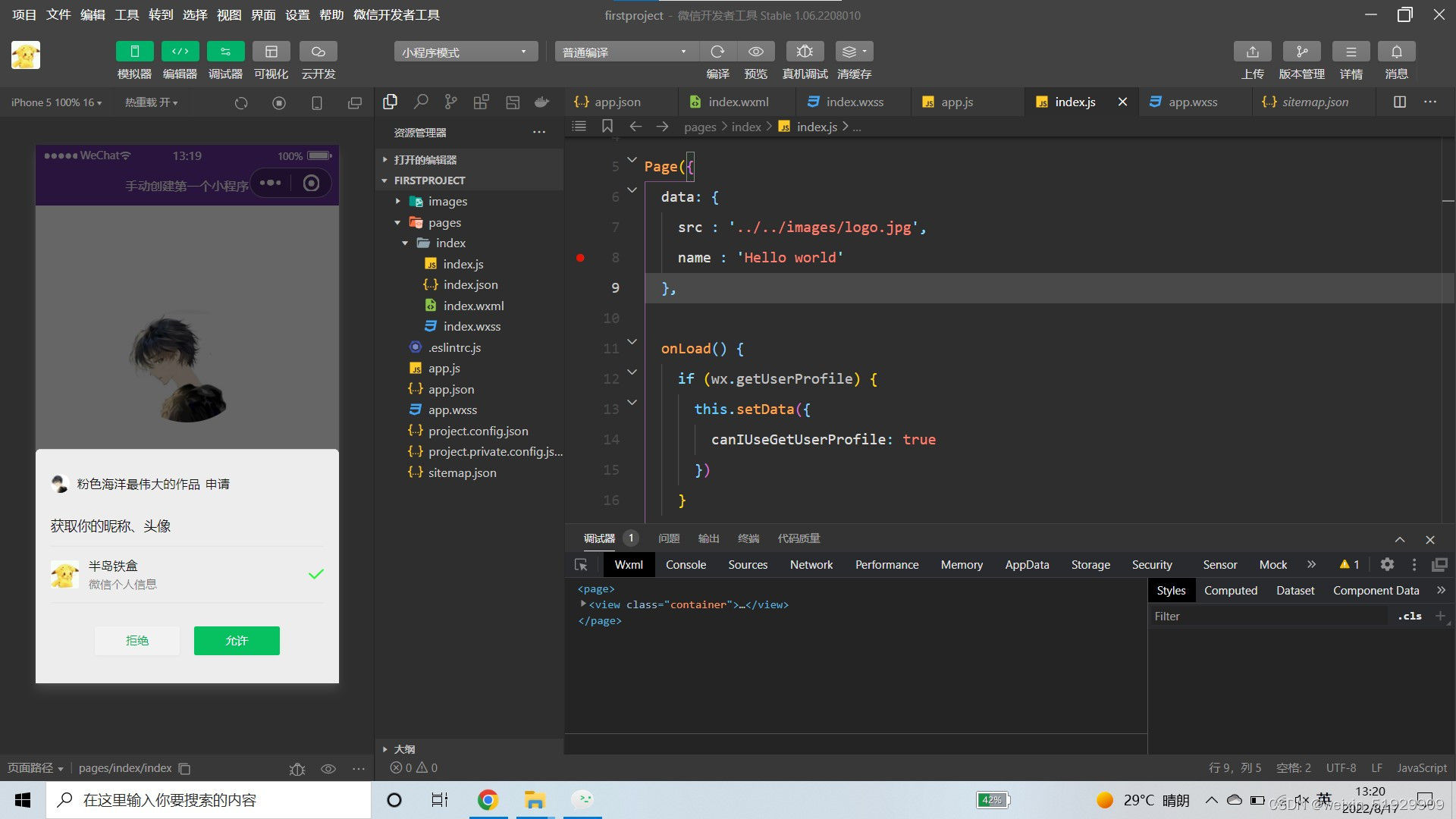This screenshot has width=1456, height=819.
Task: Click the element inspector arrow in debugger
Action: tap(582, 565)
